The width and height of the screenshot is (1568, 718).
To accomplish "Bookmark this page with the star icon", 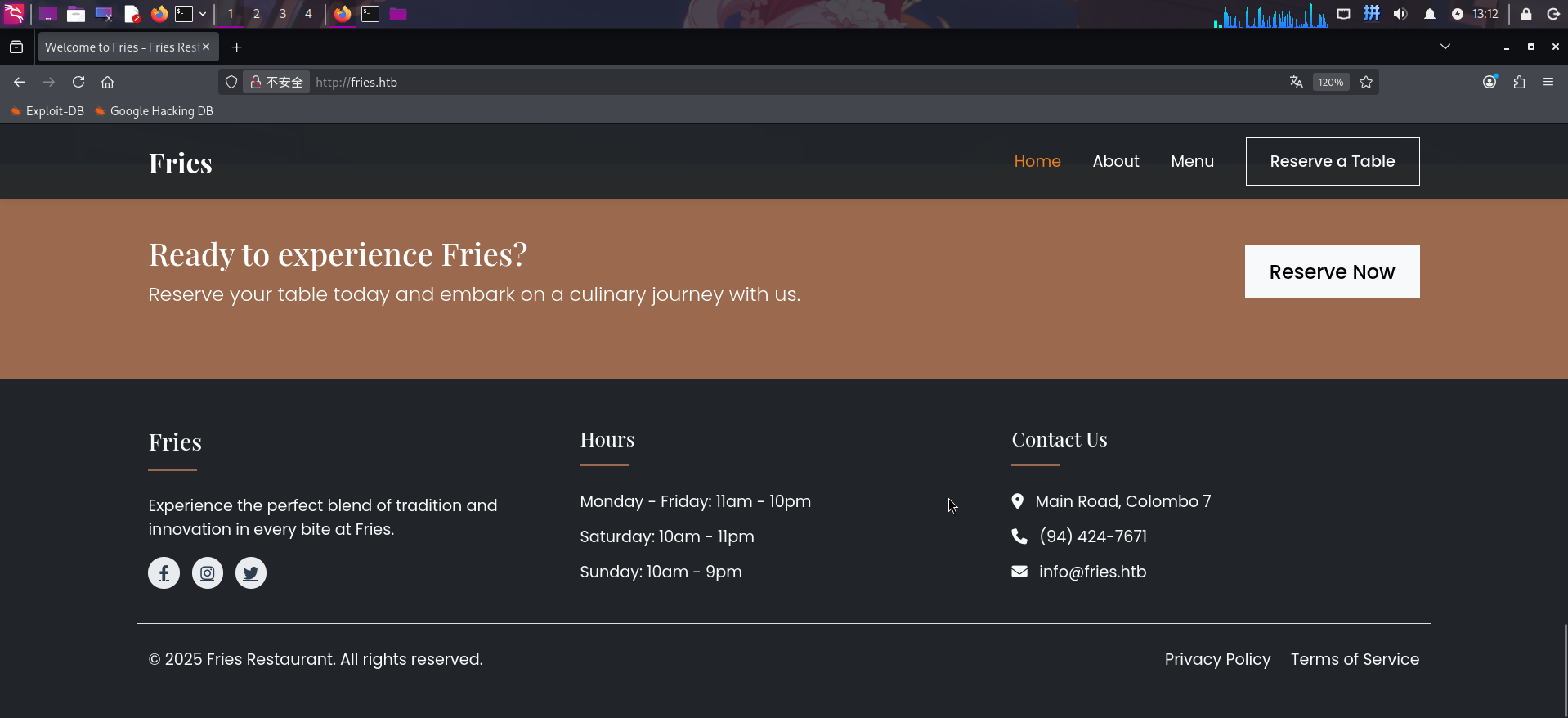I will 1366,82.
